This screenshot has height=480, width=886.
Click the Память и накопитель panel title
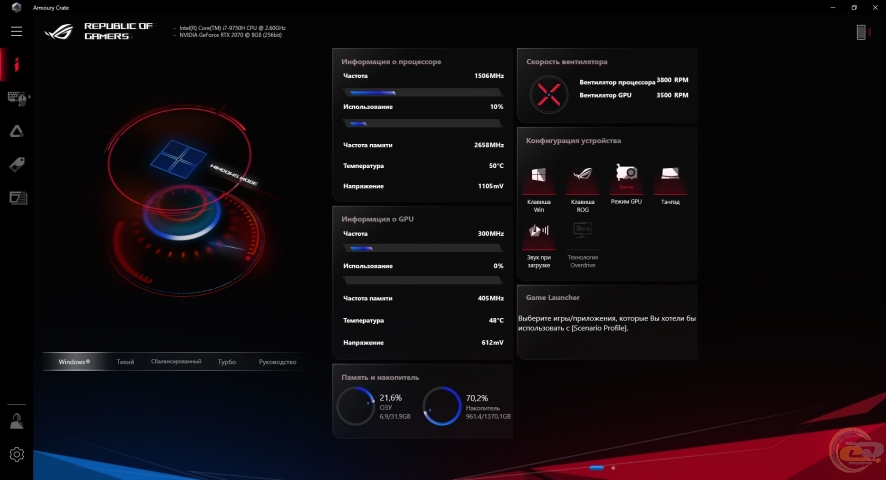[380, 377]
